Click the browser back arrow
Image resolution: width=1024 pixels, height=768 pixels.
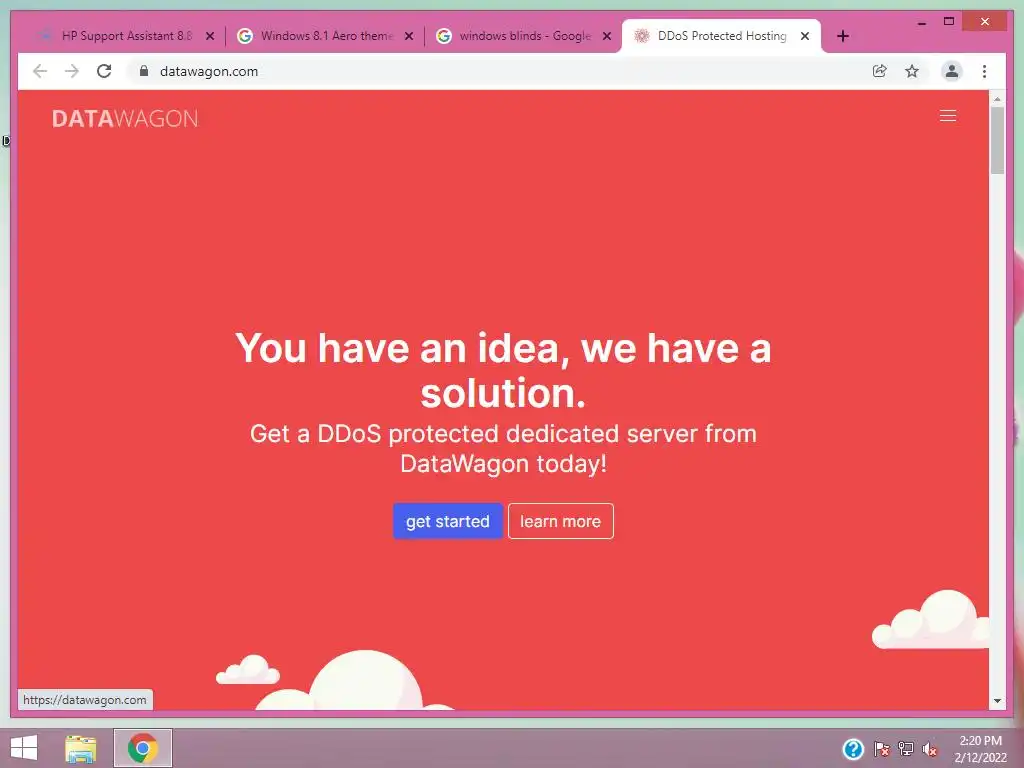(40, 71)
